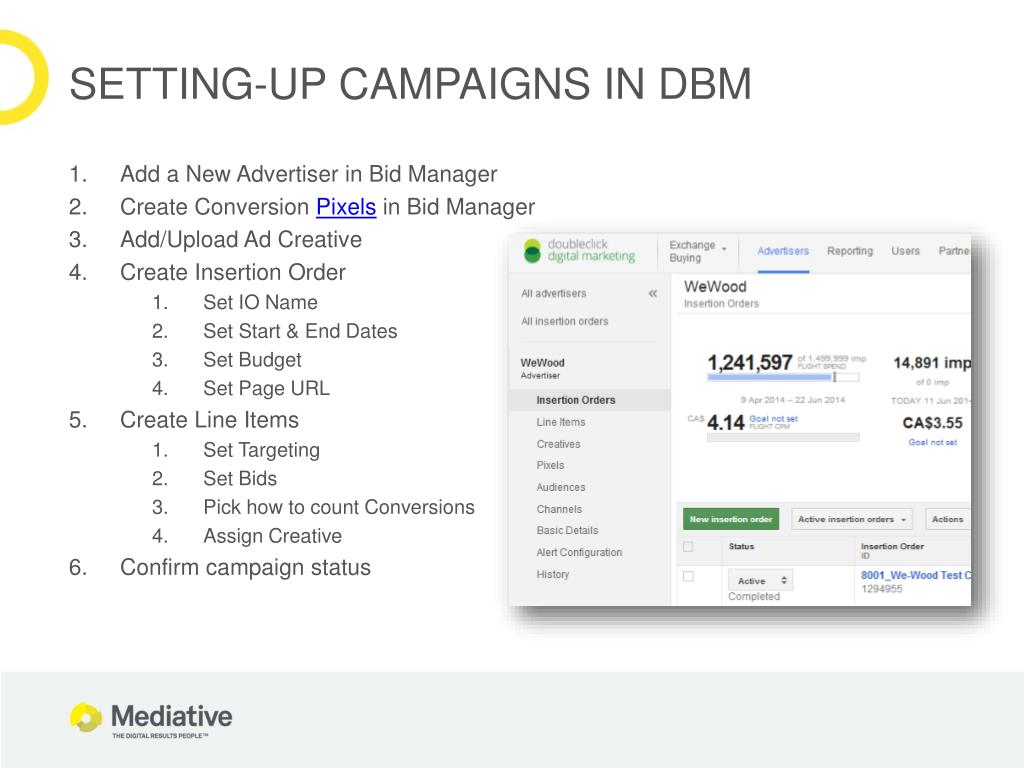Click Goal not set link under CA$3.55
1024x768 pixels.
933,442
